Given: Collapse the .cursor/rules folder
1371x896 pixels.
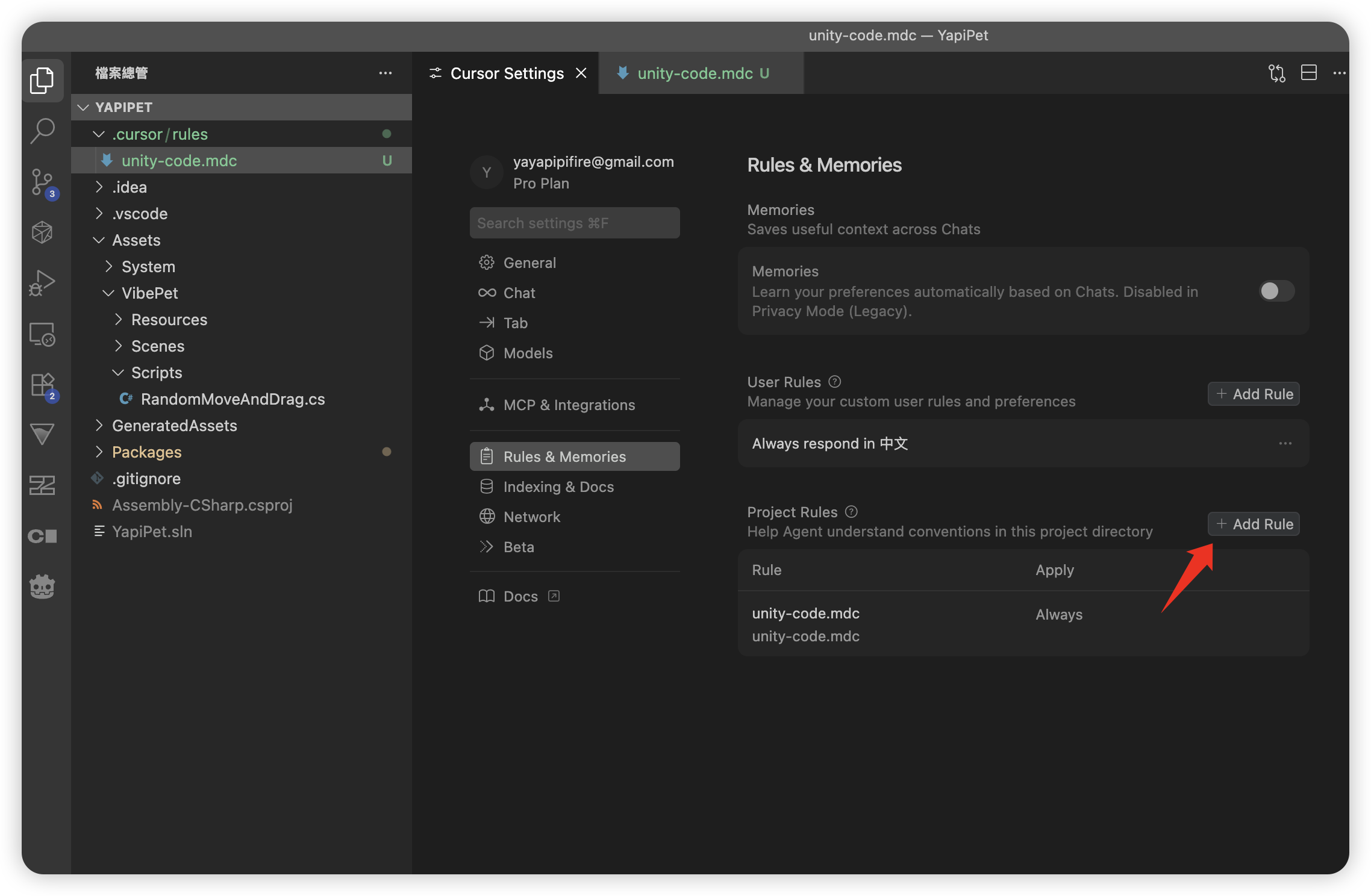Looking at the screenshot, I should click(99, 134).
